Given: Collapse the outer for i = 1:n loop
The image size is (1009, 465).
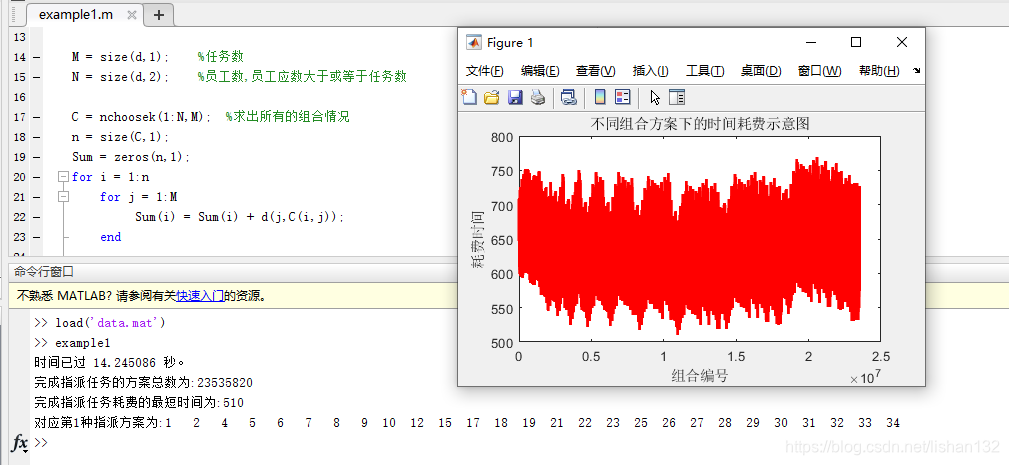Looking at the screenshot, I should (x=63, y=177).
